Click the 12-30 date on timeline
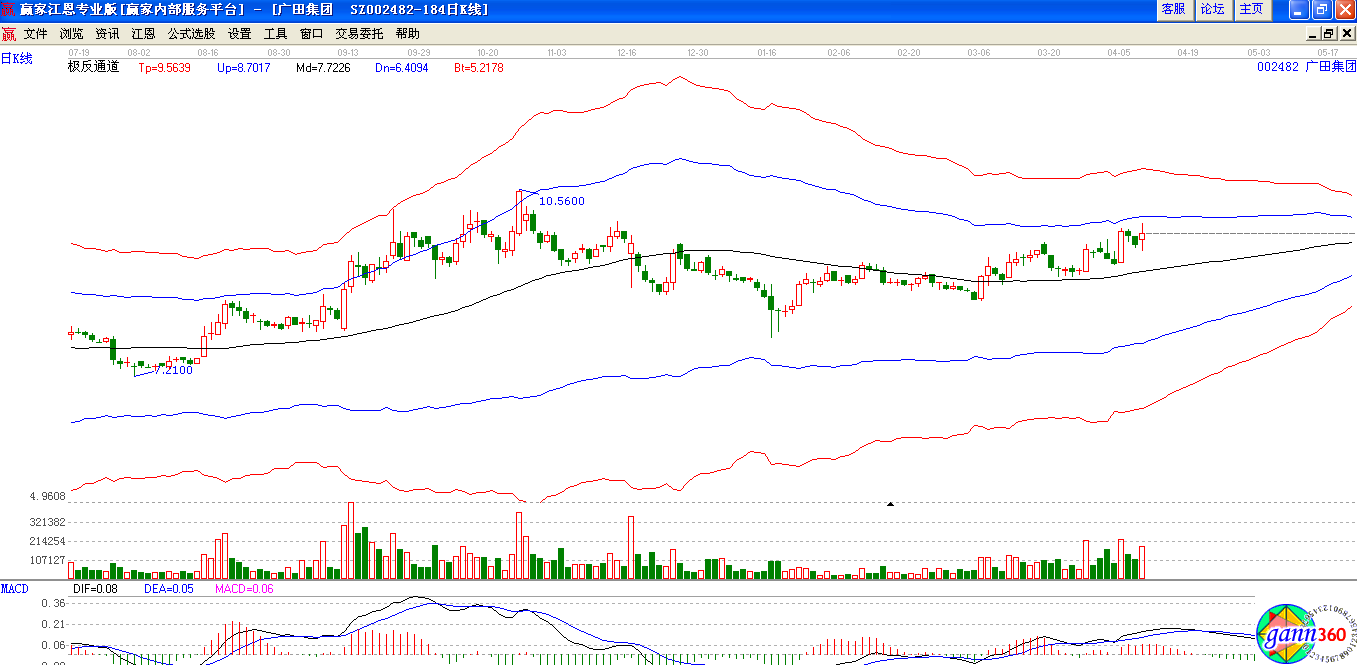The image size is (1357, 665). 698,52
